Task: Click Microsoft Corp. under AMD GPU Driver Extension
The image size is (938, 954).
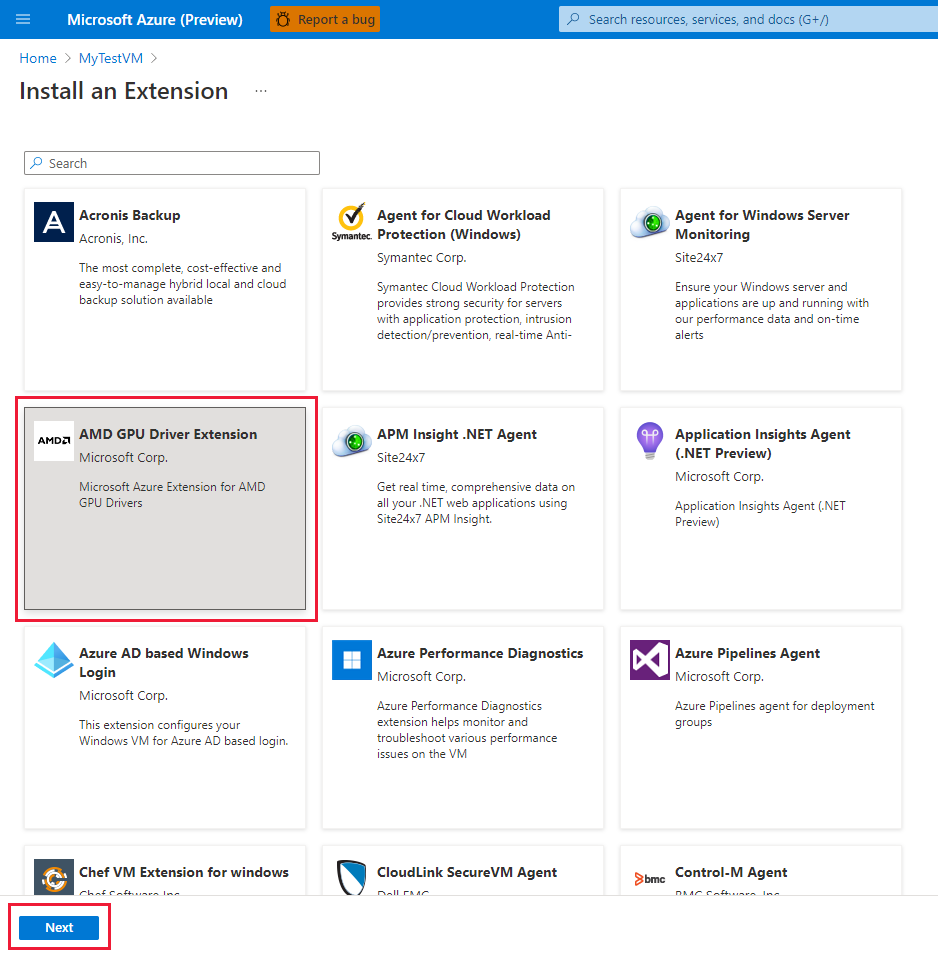Action: 123,458
